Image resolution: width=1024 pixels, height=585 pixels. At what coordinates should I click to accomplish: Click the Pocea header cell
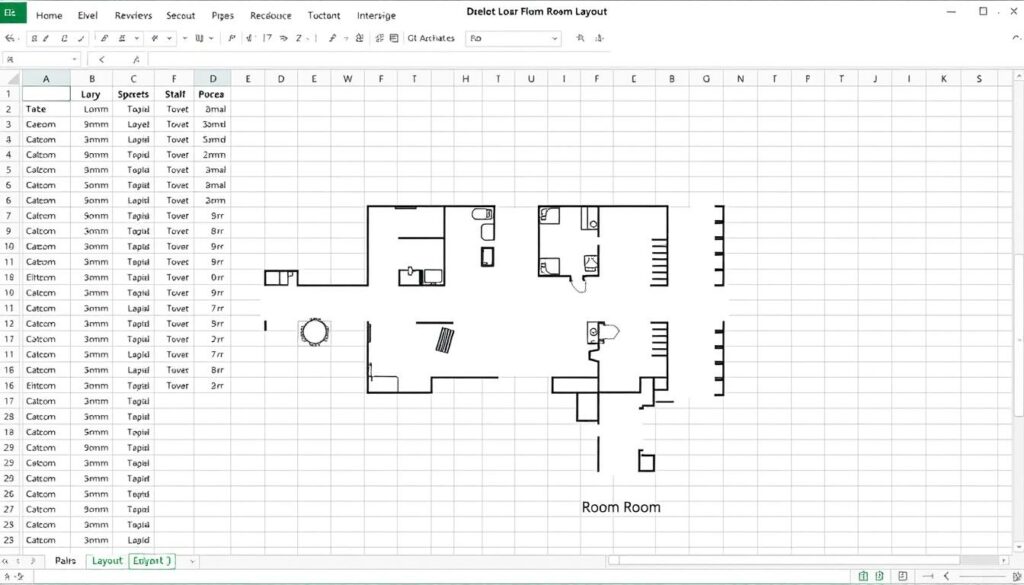(x=212, y=94)
